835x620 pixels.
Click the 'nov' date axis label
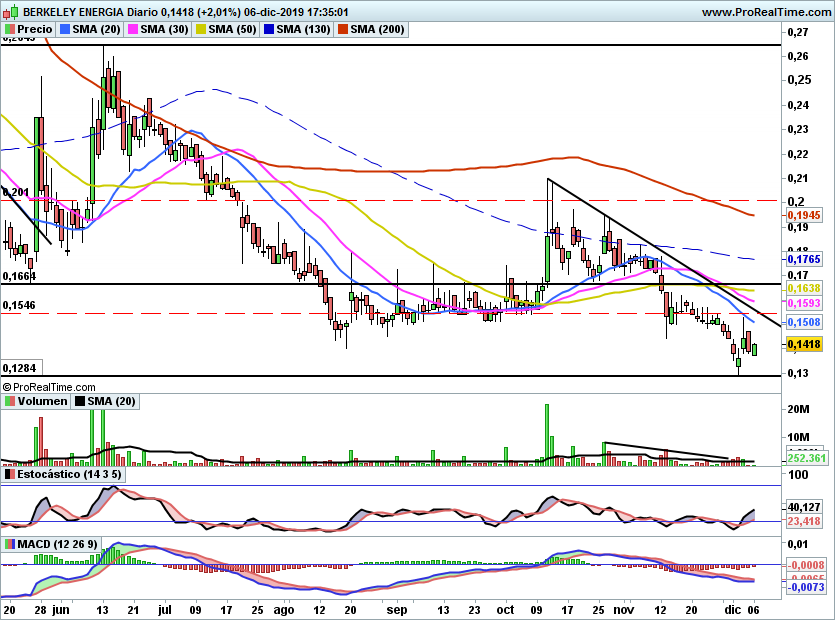624,610
